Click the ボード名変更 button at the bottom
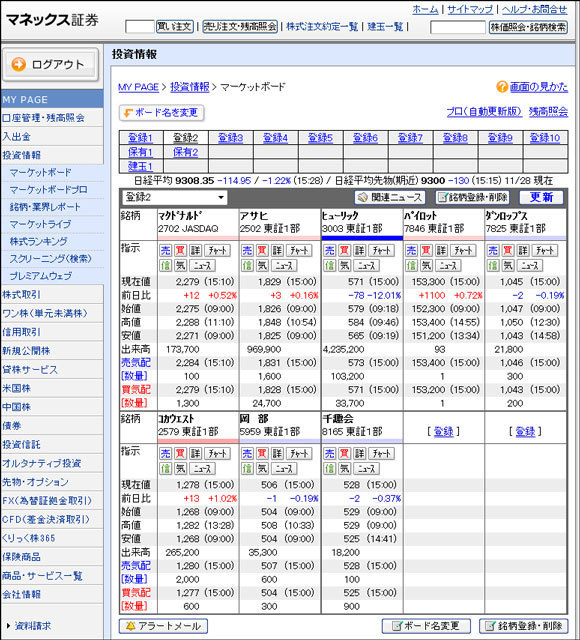The width and height of the screenshot is (580, 640). click(x=426, y=626)
